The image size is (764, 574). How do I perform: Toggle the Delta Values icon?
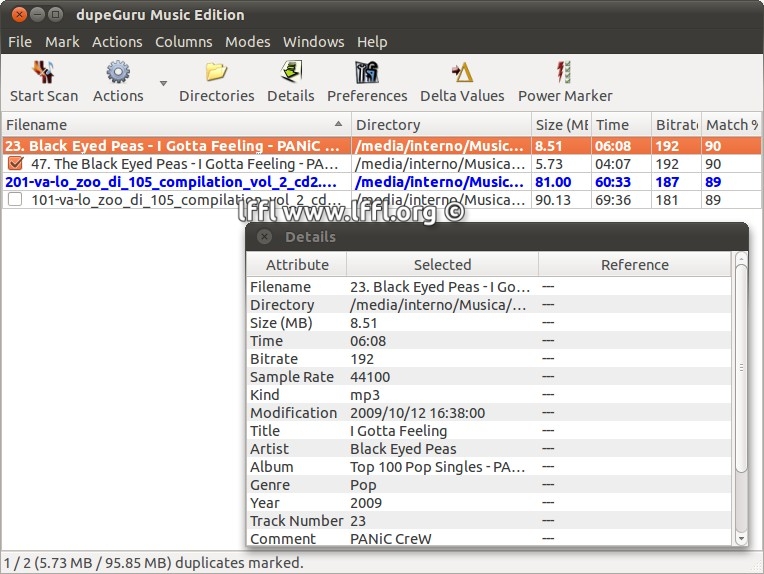click(462, 73)
